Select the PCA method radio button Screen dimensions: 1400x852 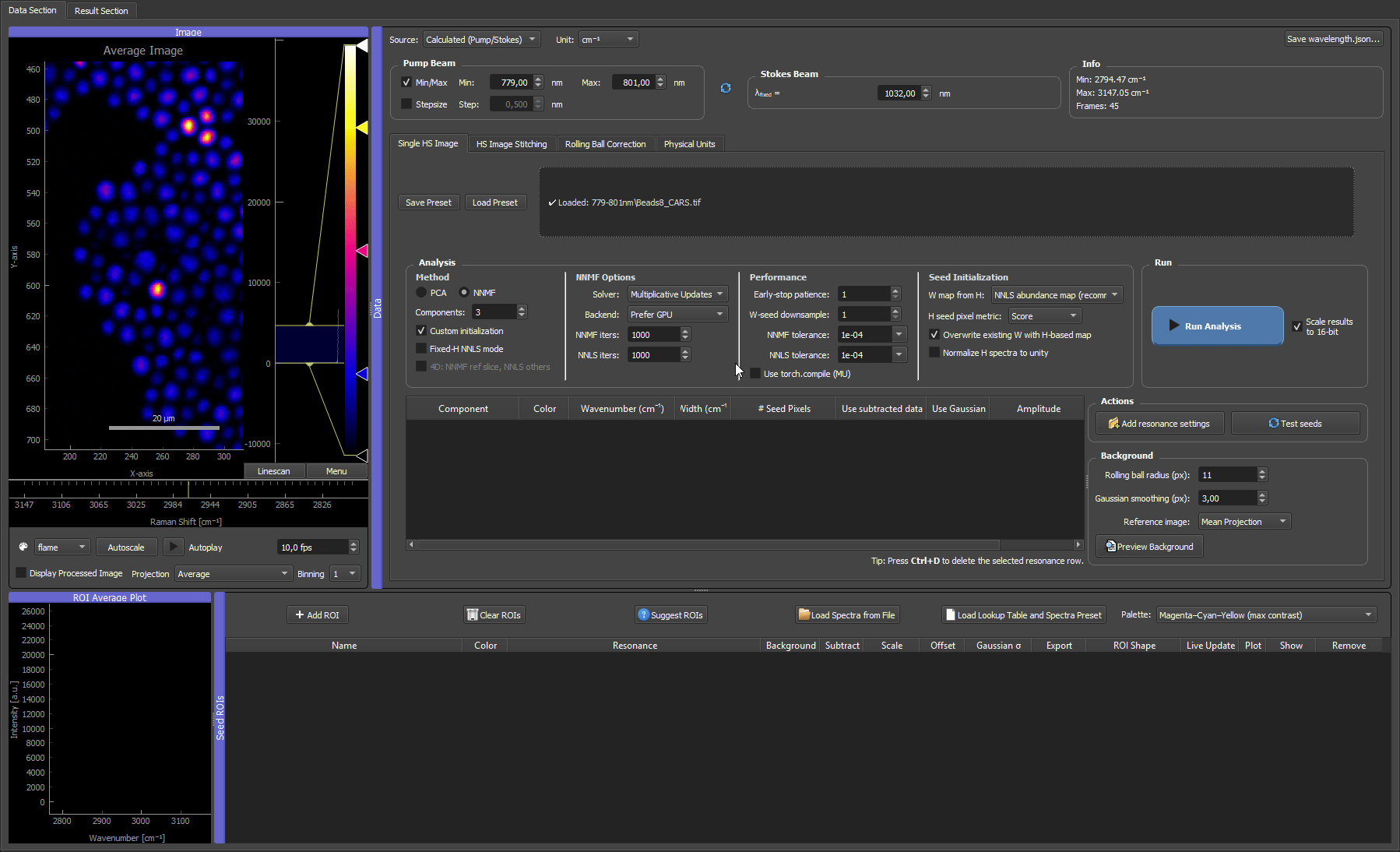click(421, 293)
